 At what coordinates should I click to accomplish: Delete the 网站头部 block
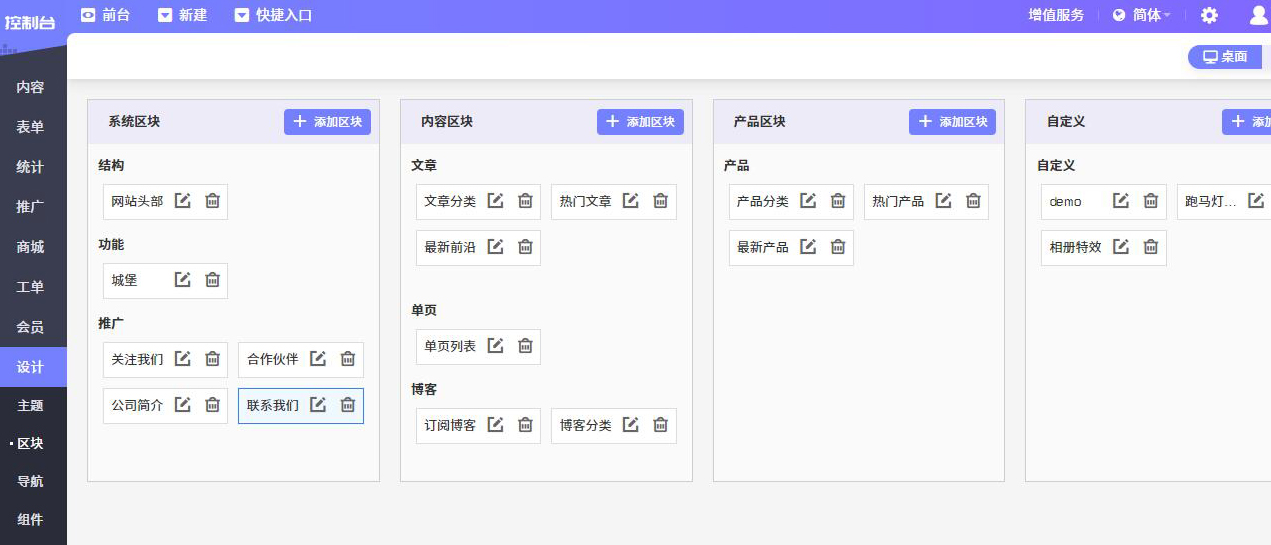click(212, 200)
